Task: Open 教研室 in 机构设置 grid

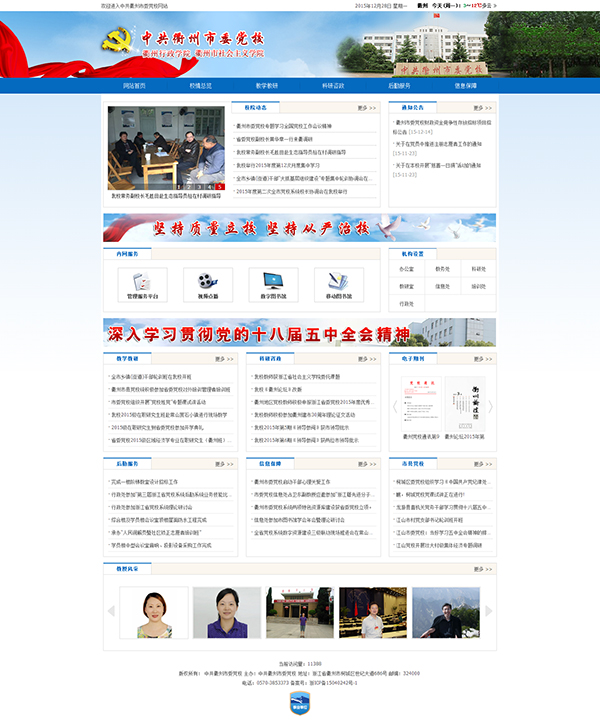Action: pos(407,287)
